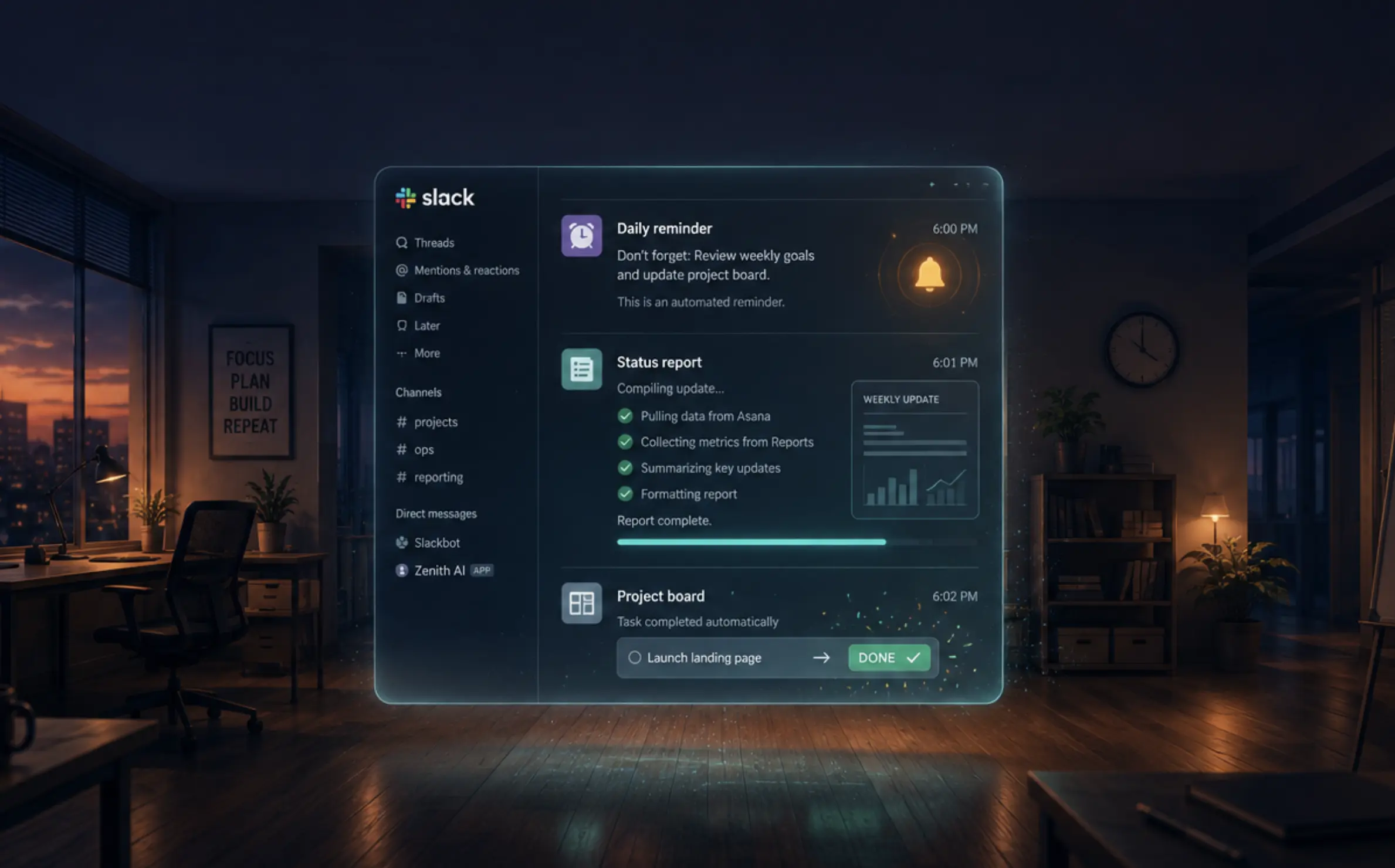Image resolution: width=1395 pixels, height=868 pixels.
Task: Click the glowing orange bell icon
Action: click(929, 274)
